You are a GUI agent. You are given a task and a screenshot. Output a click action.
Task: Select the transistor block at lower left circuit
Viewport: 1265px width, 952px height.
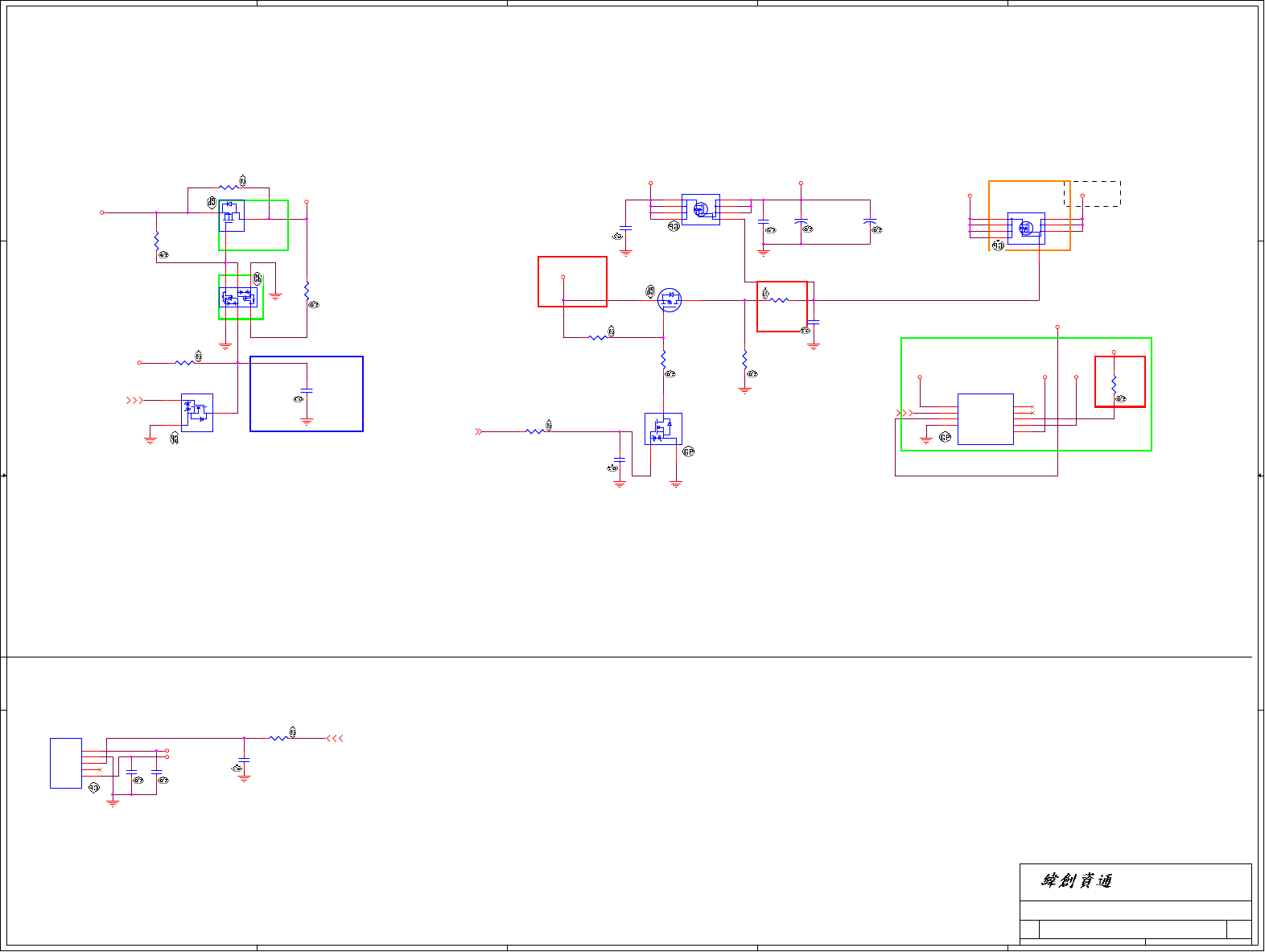pyautogui.click(x=197, y=413)
